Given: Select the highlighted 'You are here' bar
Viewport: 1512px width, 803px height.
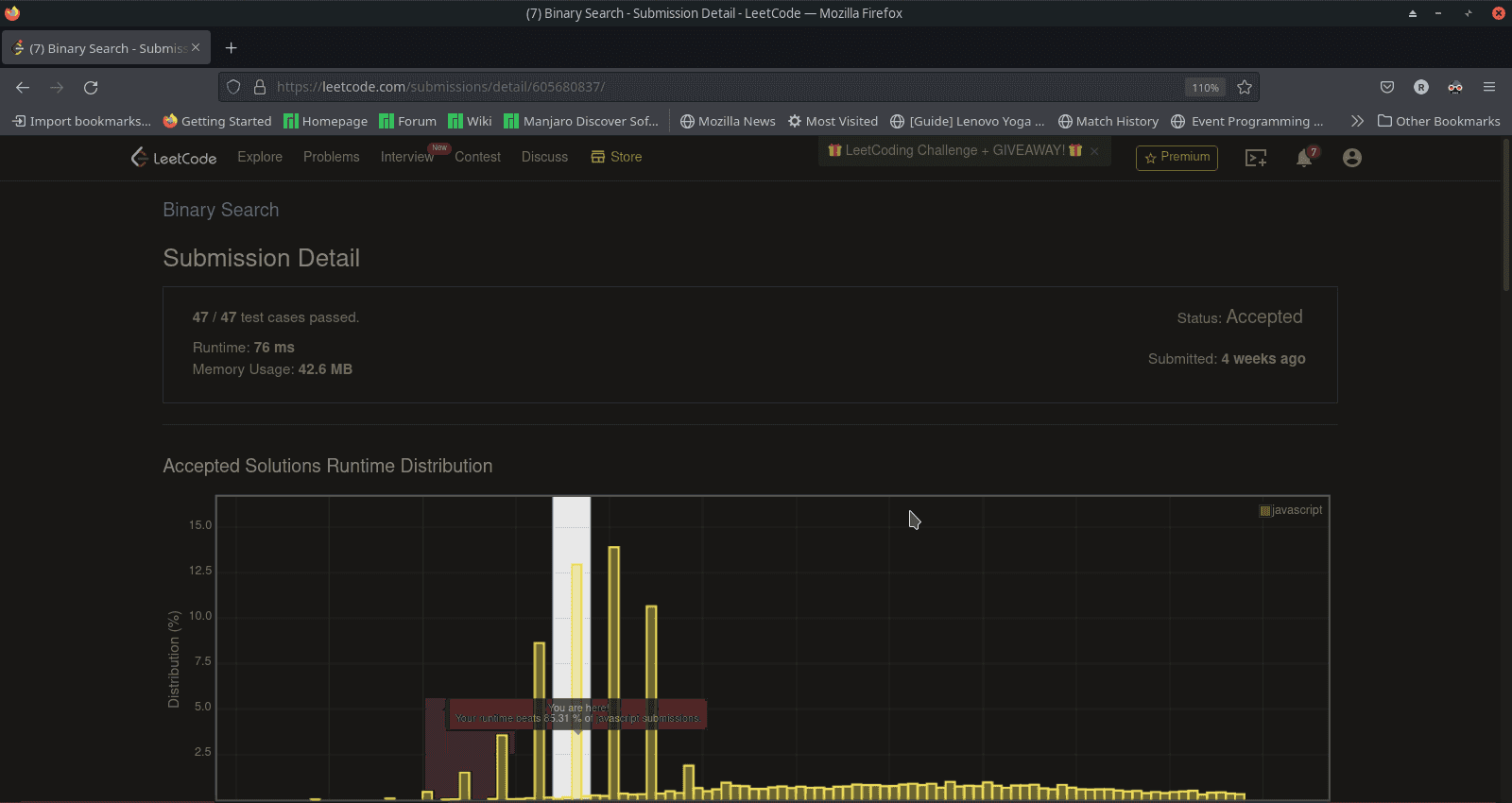Looking at the screenshot, I should pyautogui.click(x=576, y=680).
